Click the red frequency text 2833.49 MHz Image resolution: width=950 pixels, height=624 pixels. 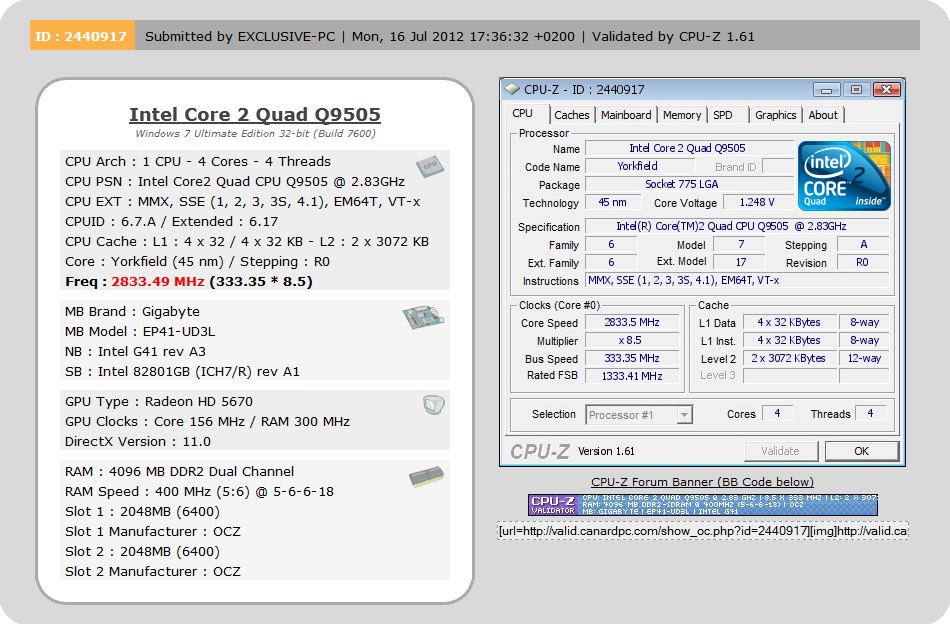point(158,281)
